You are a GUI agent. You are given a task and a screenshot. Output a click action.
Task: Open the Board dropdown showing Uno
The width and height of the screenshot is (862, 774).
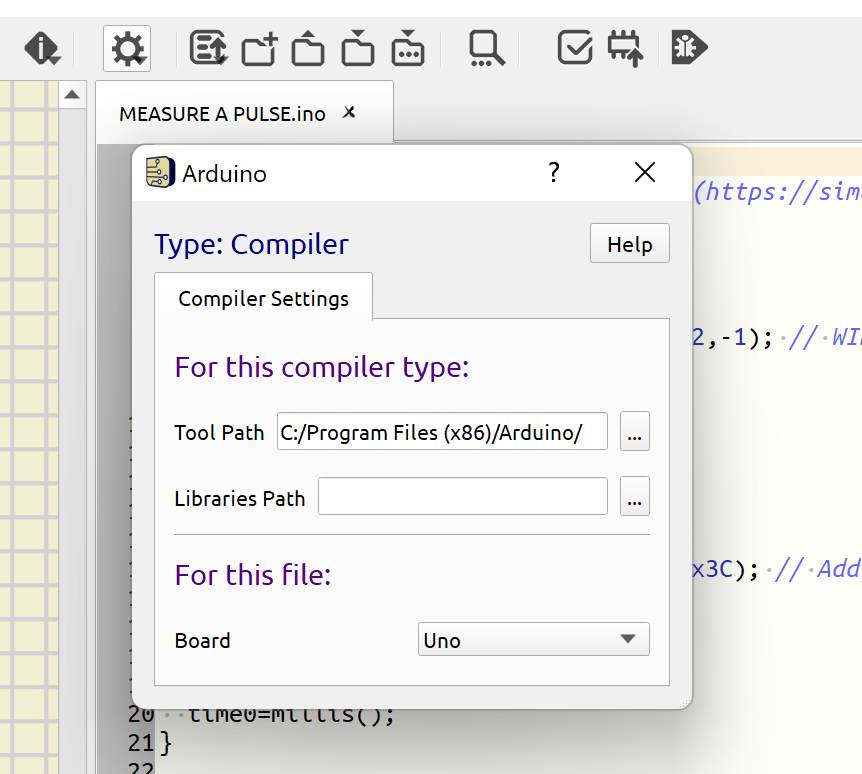point(533,640)
